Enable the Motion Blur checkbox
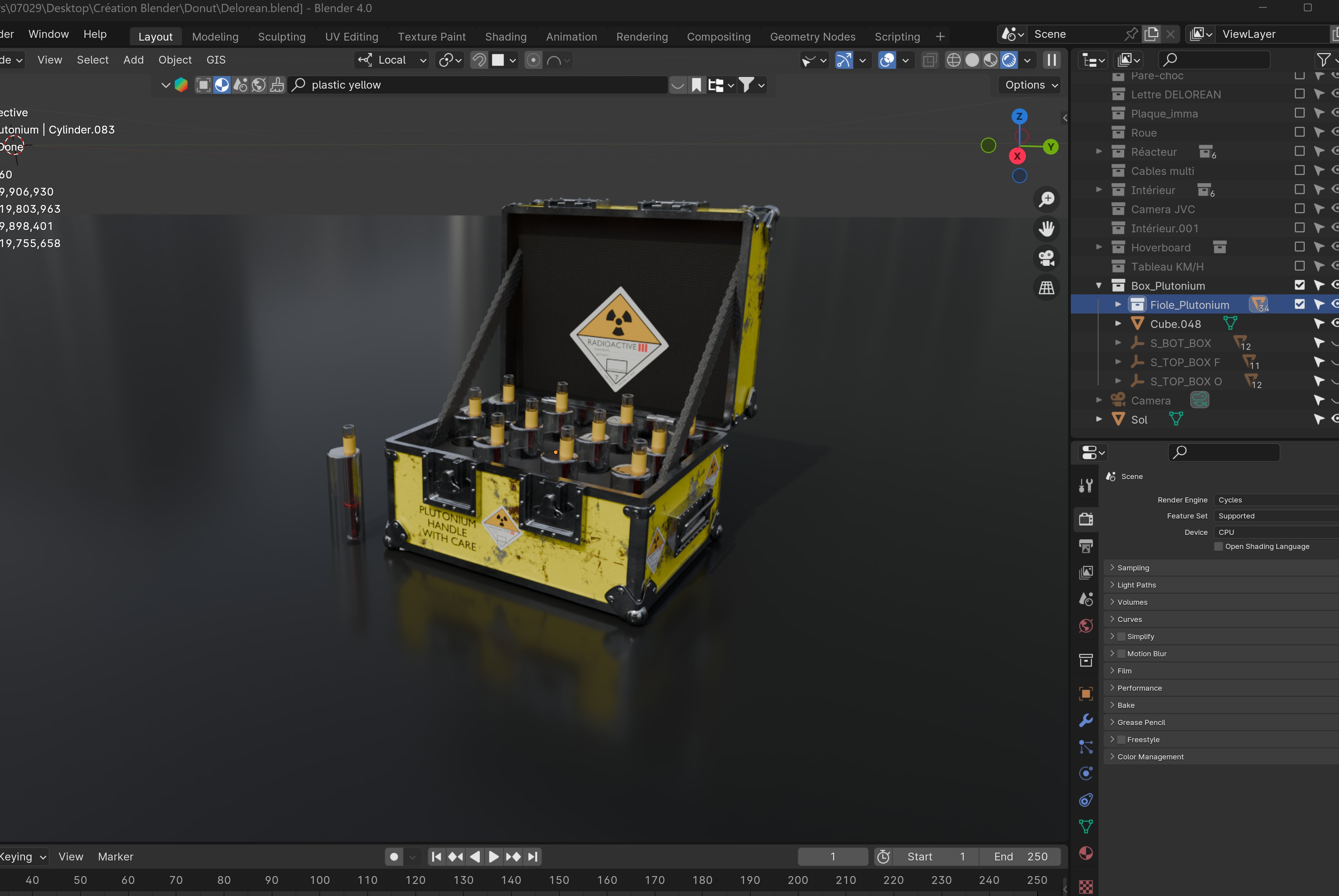Image resolution: width=1339 pixels, height=896 pixels. pos(1121,654)
